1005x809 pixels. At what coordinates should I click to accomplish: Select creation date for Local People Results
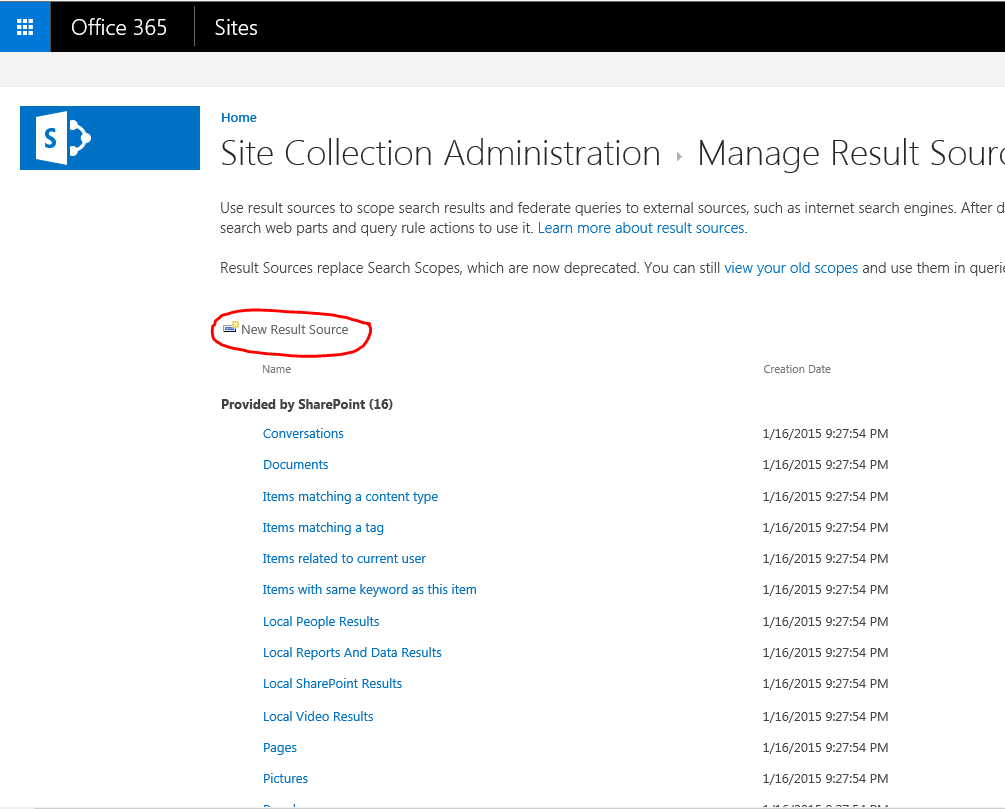pos(826,622)
